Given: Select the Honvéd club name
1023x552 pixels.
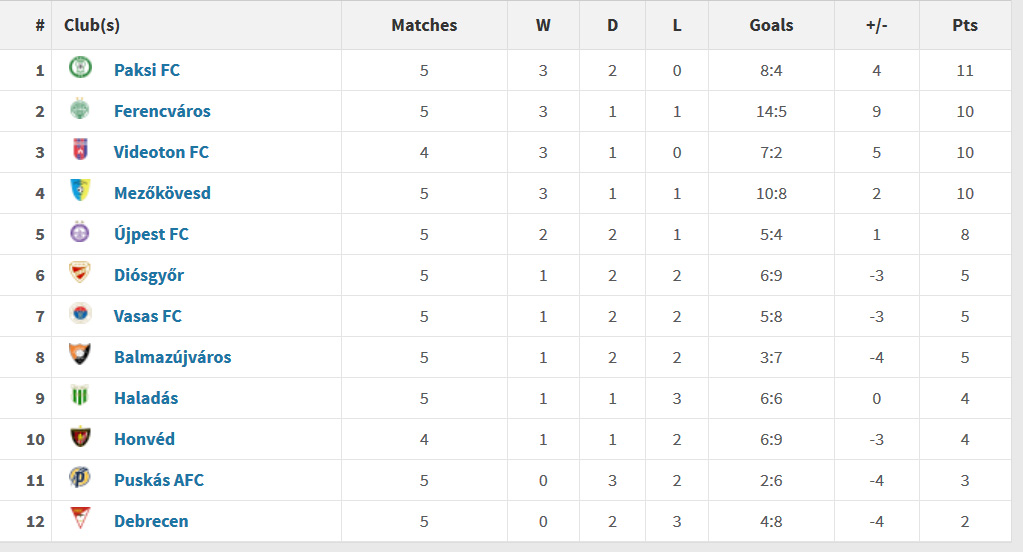Looking at the screenshot, I should (144, 439).
